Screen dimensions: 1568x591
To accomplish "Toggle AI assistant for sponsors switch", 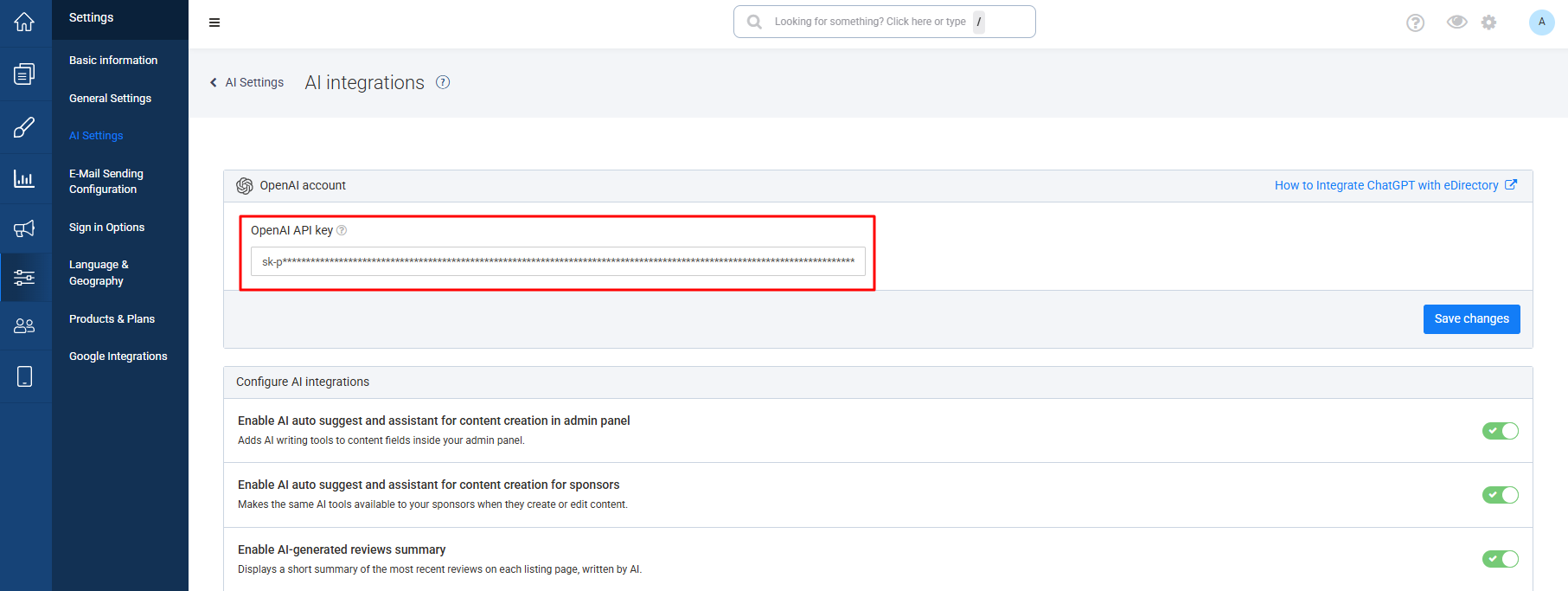I will (1500, 495).
